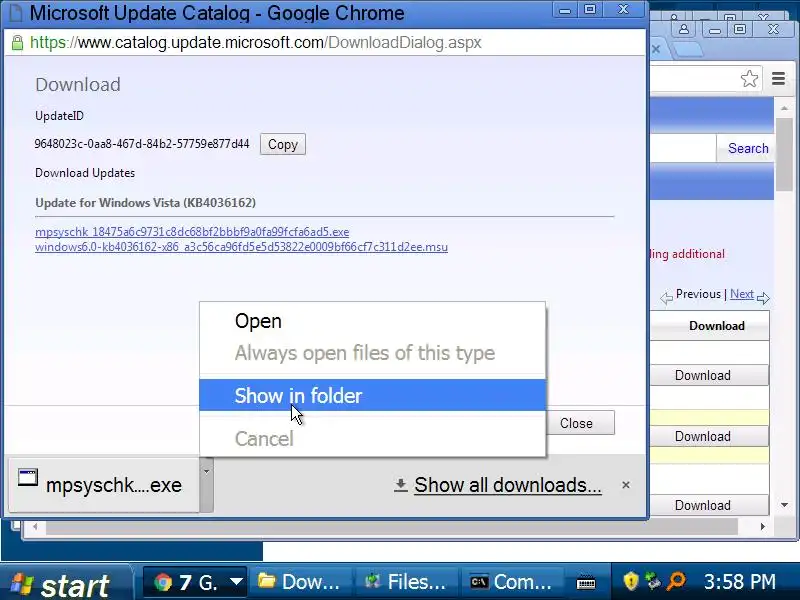Click the Close button in the Download dialog
Screen dimensions: 800x600
(580, 423)
